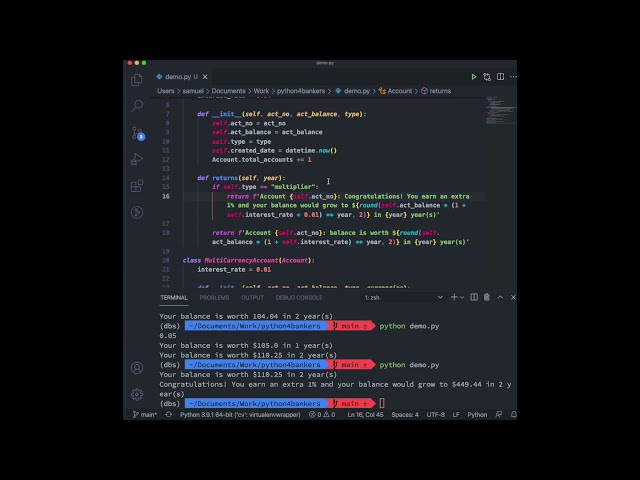This screenshot has height=480, width=640.
Task: Click the main* git branch status item
Action: pos(144,415)
